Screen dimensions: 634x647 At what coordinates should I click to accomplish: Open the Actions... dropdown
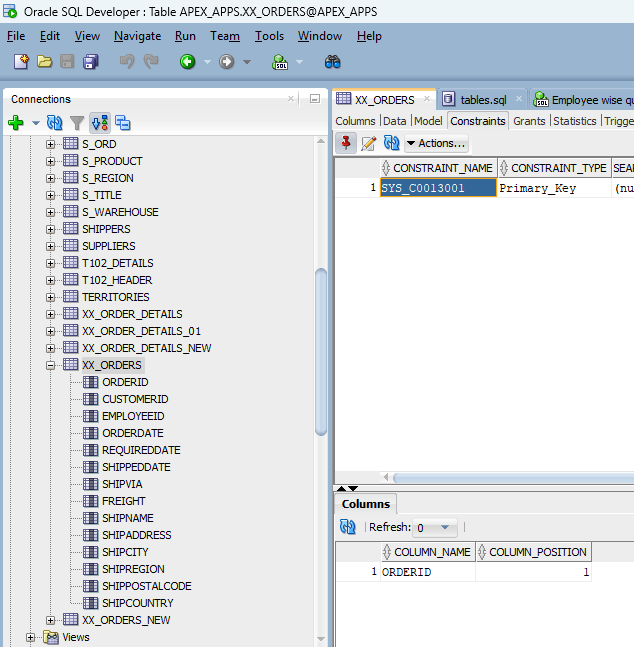[436, 143]
